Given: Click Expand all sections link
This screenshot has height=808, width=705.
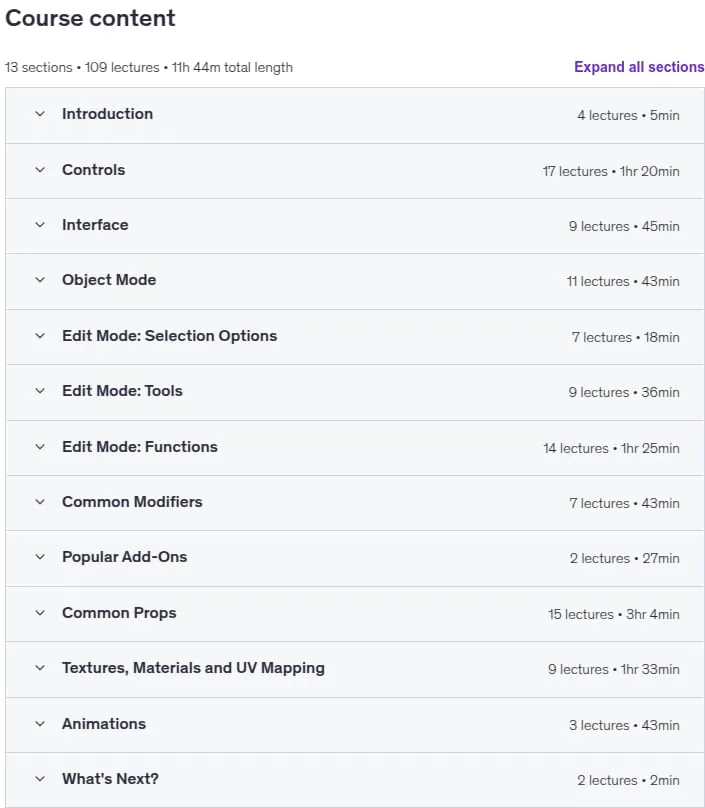Looking at the screenshot, I should (639, 67).
